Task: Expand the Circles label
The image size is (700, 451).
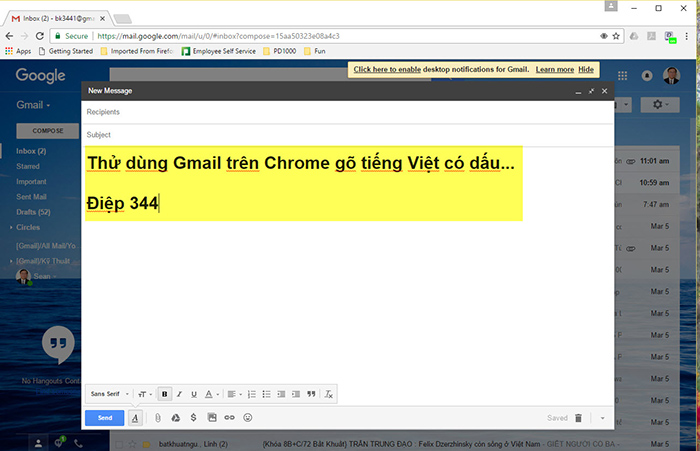Action: point(11,227)
